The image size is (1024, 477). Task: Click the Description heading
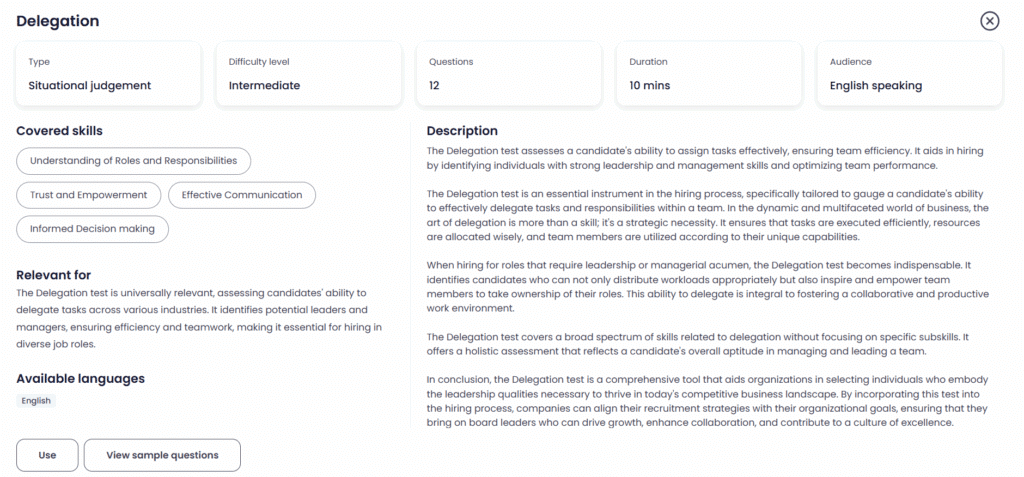click(462, 131)
